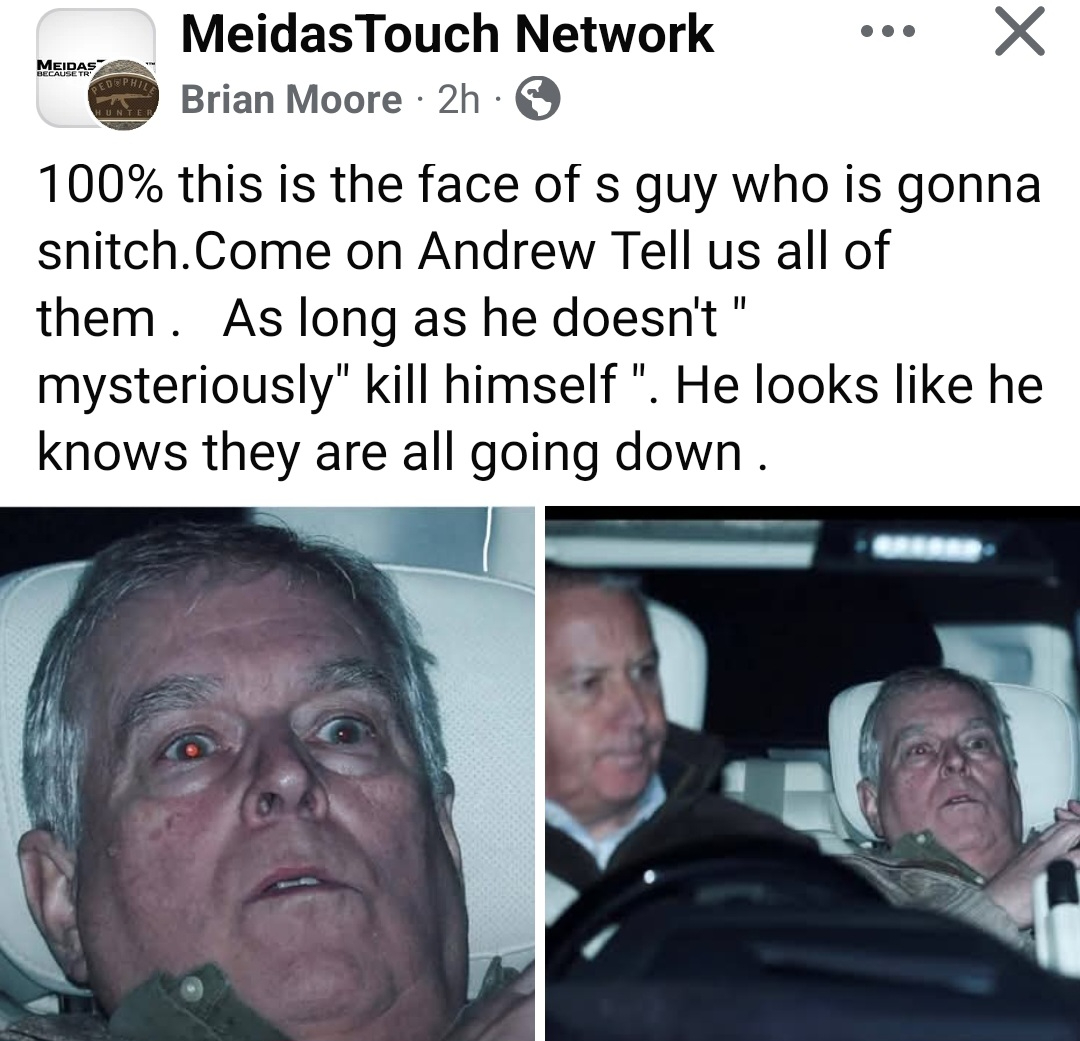Click the word Andrew in the post

click(506, 251)
